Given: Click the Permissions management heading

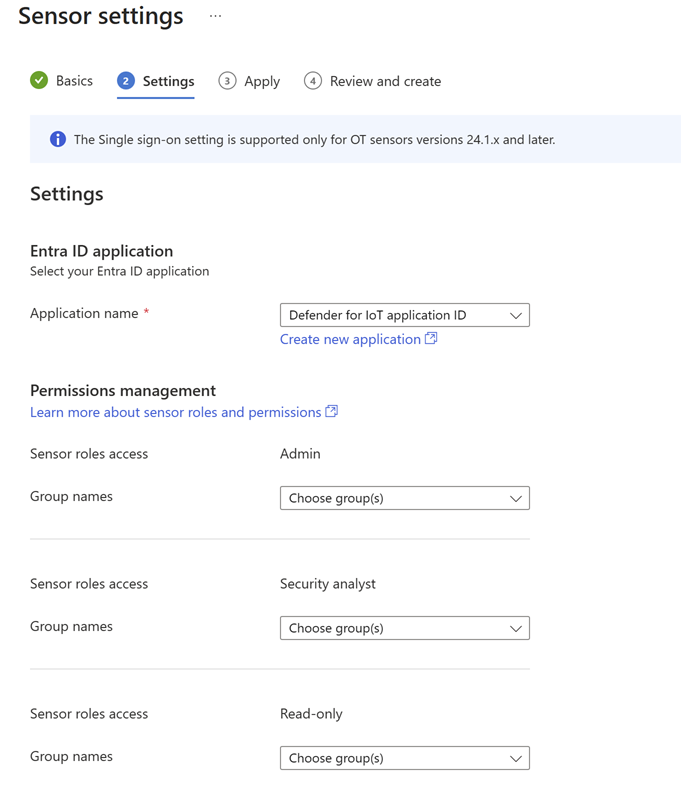Looking at the screenshot, I should pos(123,390).
